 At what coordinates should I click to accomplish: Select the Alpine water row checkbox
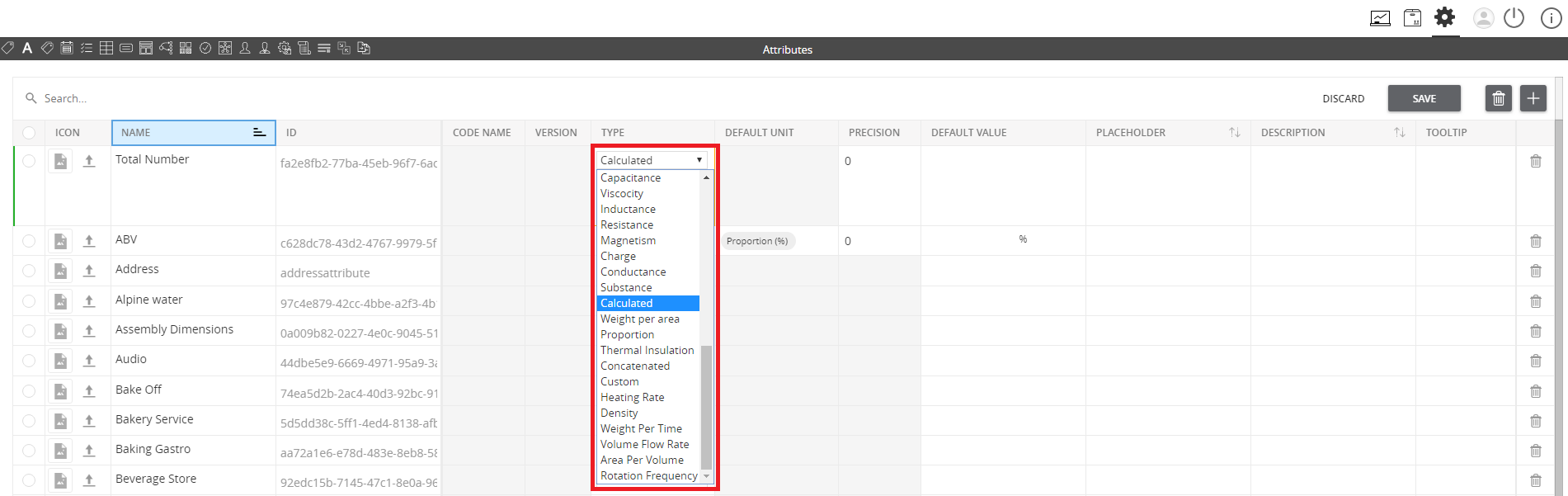point(29,301)
